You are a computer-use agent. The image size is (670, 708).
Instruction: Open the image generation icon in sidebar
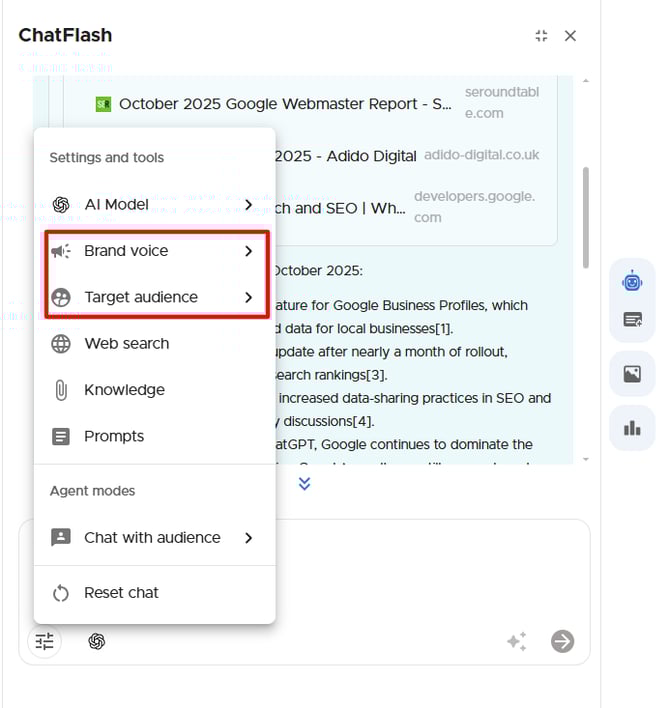point(632,374)
